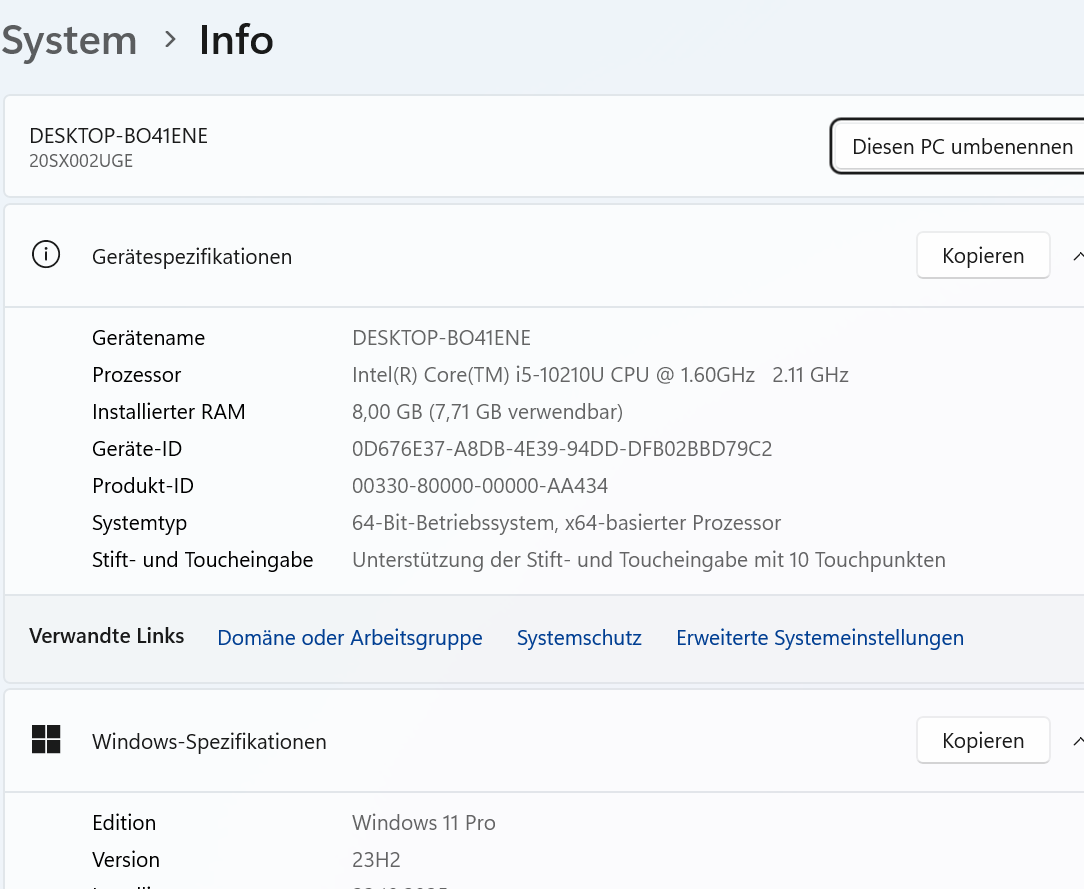Open the Systemschutz link

pos(579,637)
